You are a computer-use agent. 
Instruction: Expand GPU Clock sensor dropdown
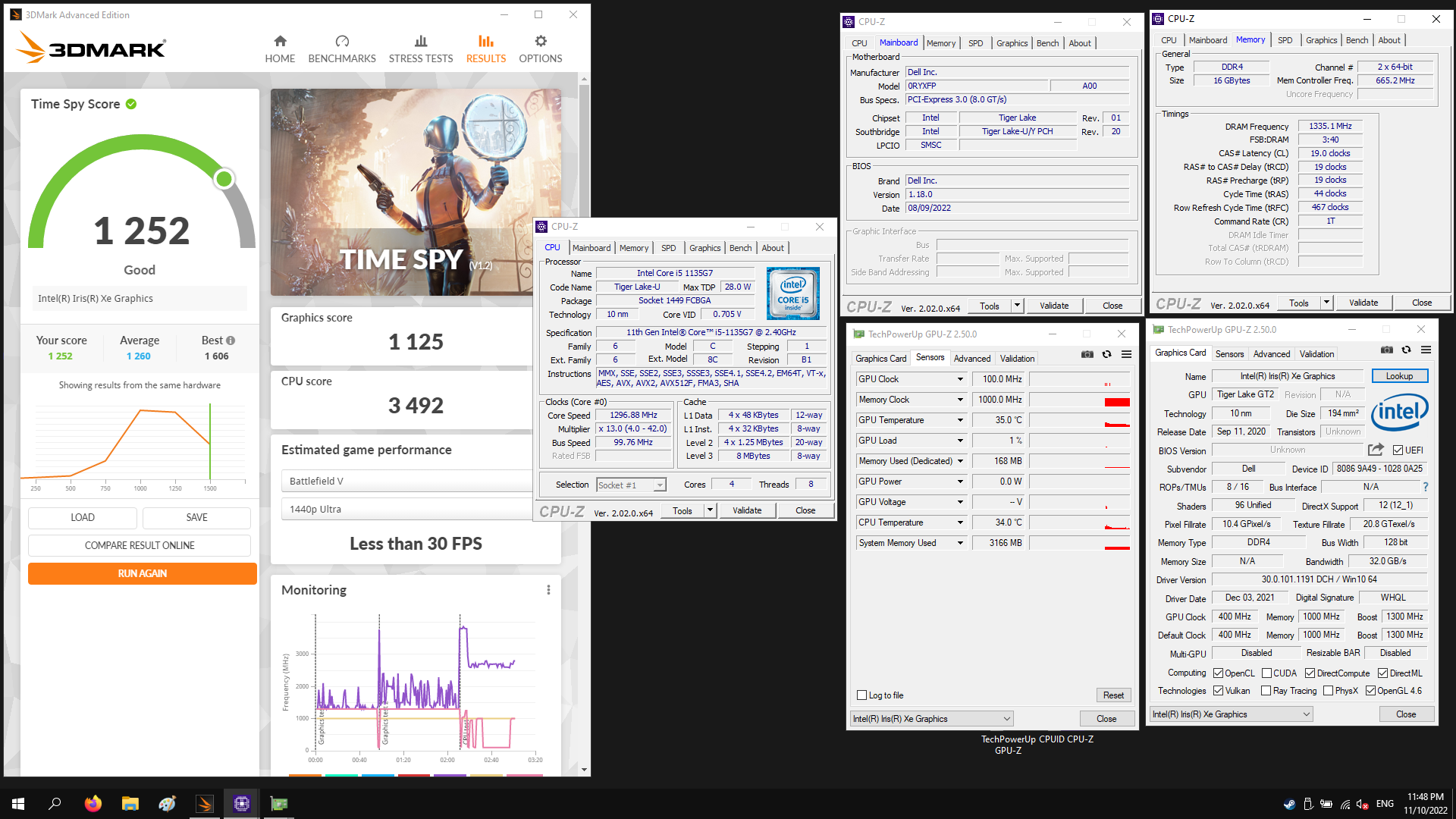coord(960,379)
